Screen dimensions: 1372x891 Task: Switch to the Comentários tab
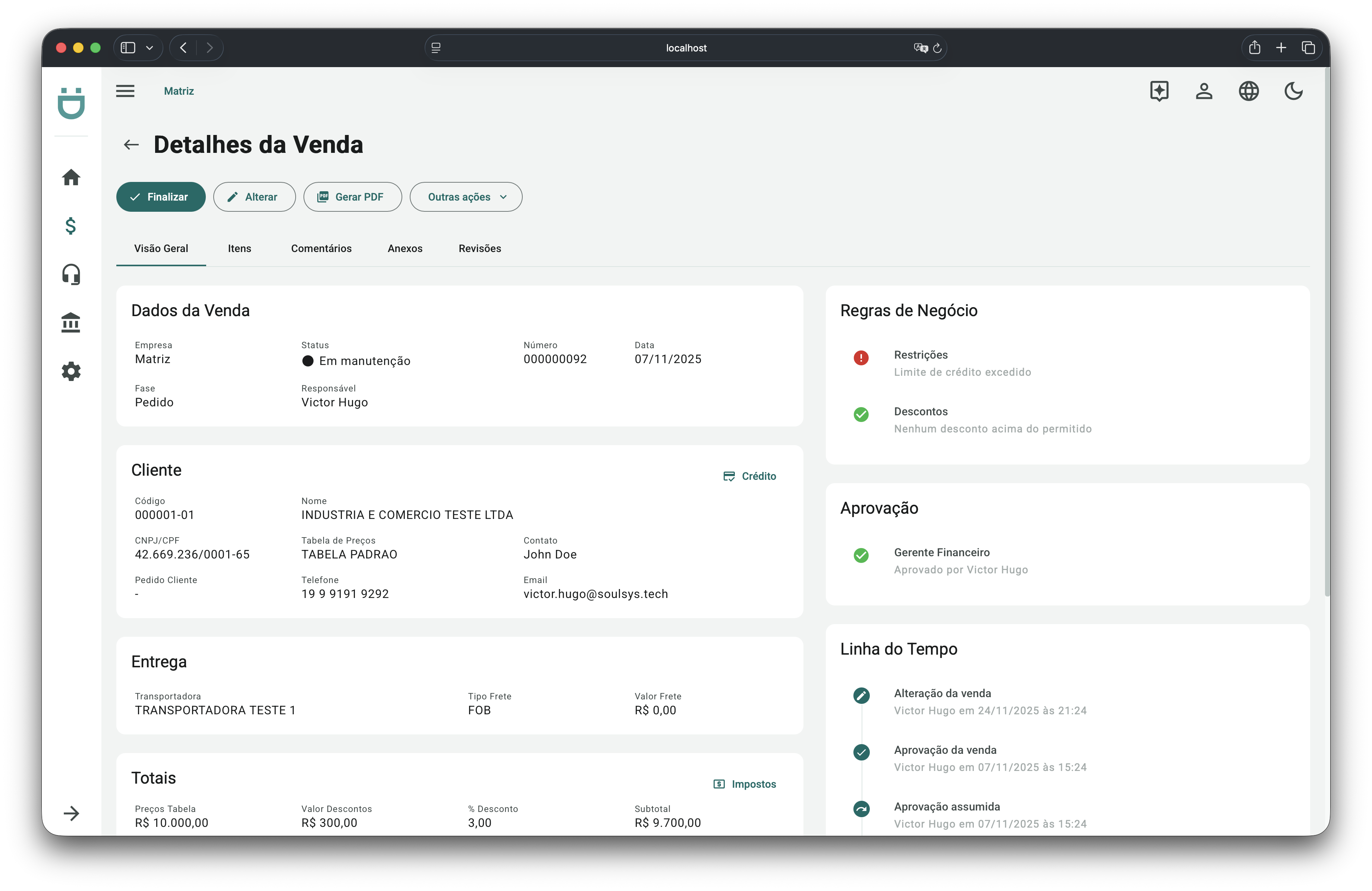321,248
